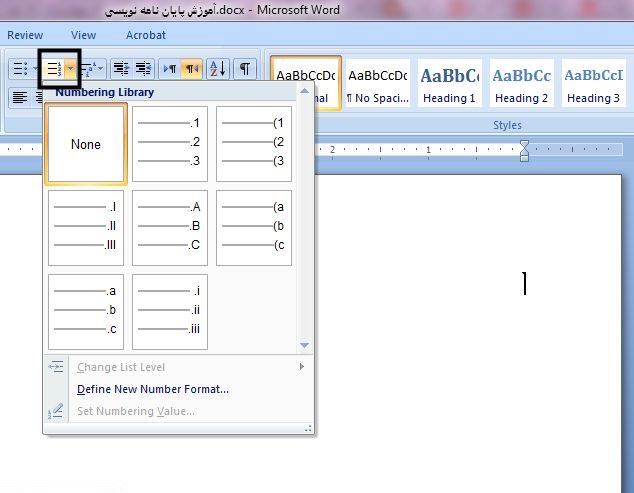Choose Define New Number Format
The height and width of the screenshot is (493, 634).
(153, 389)
